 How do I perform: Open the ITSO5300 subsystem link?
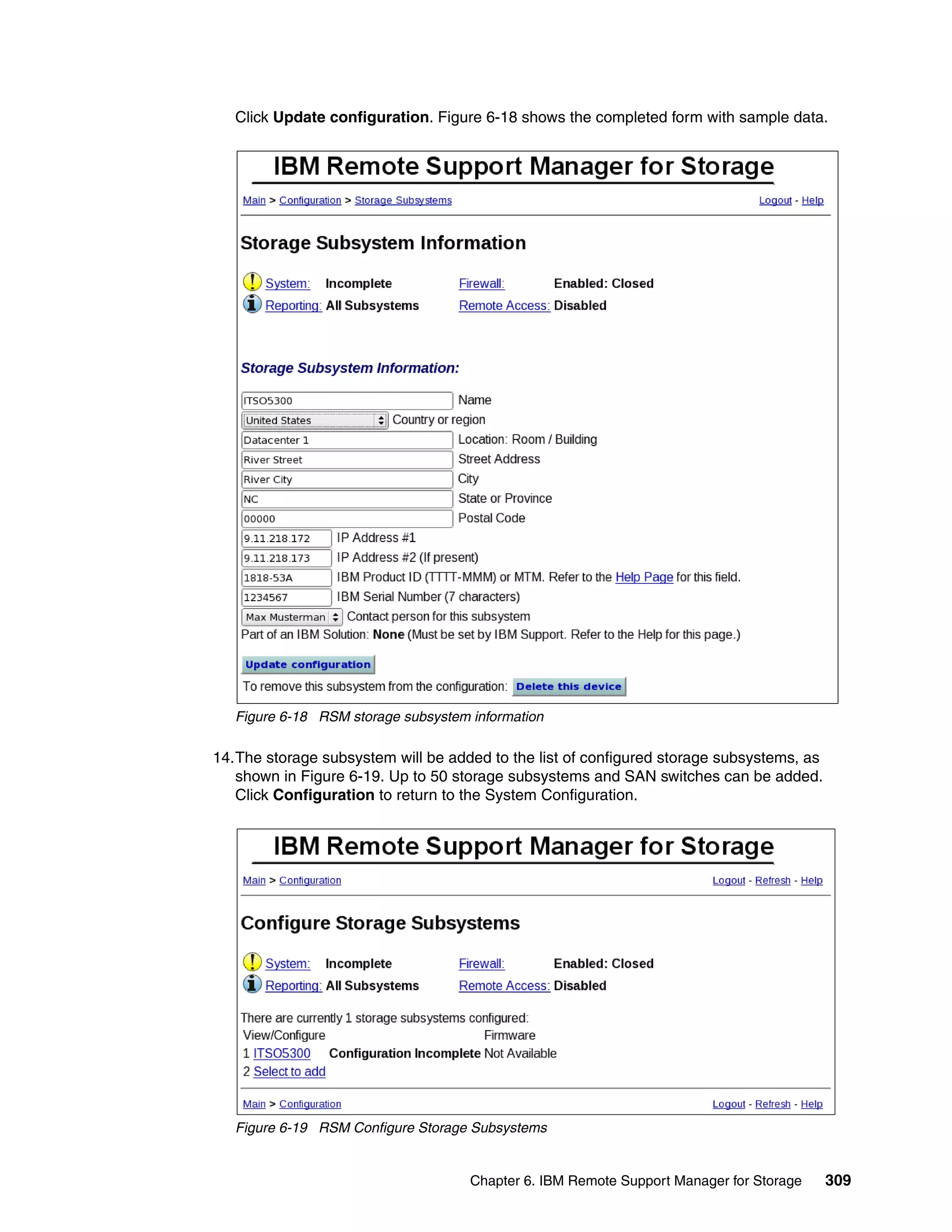coord(282,1054)
